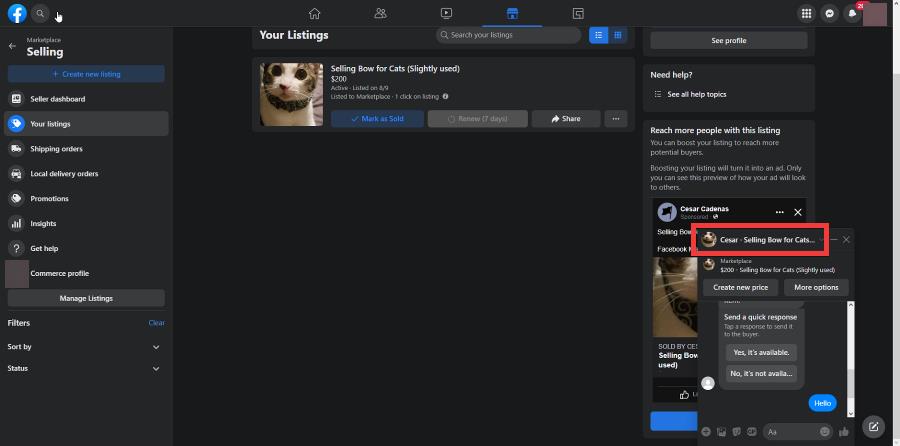This screenshot has height=446, width=900.
Task: Expand the Sort by filter
Action: click(156, 347)
